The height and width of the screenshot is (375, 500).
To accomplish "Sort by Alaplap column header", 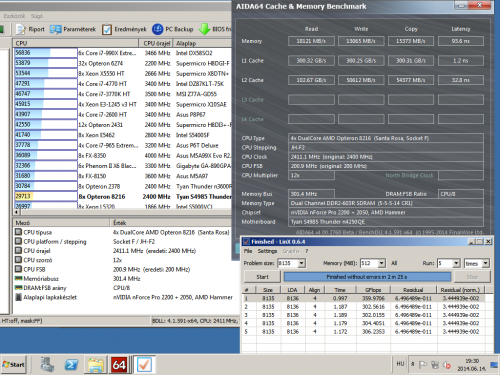I will coord(203,43).
